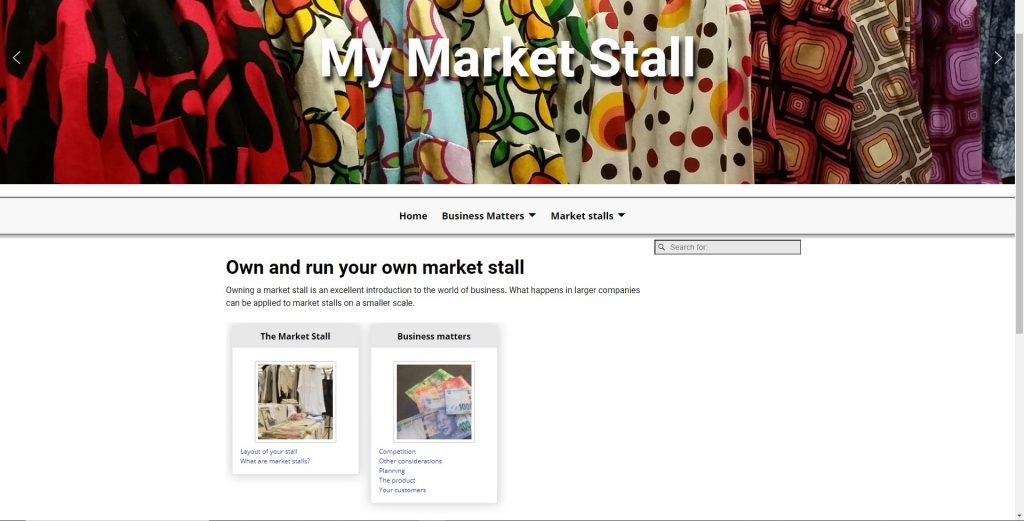Open the Your customers link
The height and width of the screenshot is (521, 1024).
coord(402,490)
